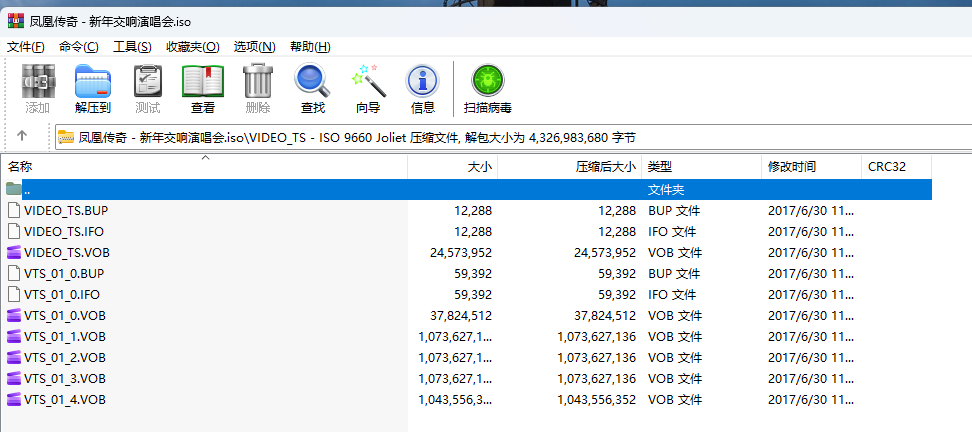This screenshot has width=972, height=432.
Task: Open the View (查看) book icon
Action: click(x=203, y=81)
